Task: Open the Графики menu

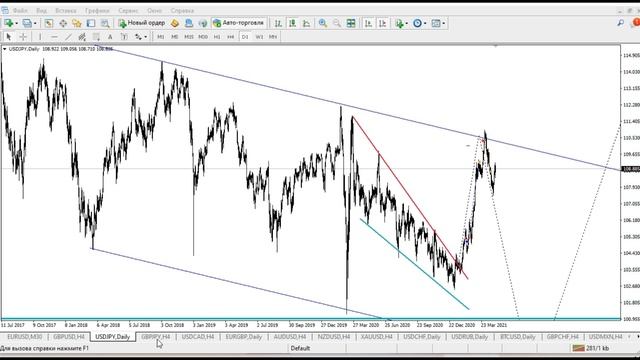Action: (97, 10)
